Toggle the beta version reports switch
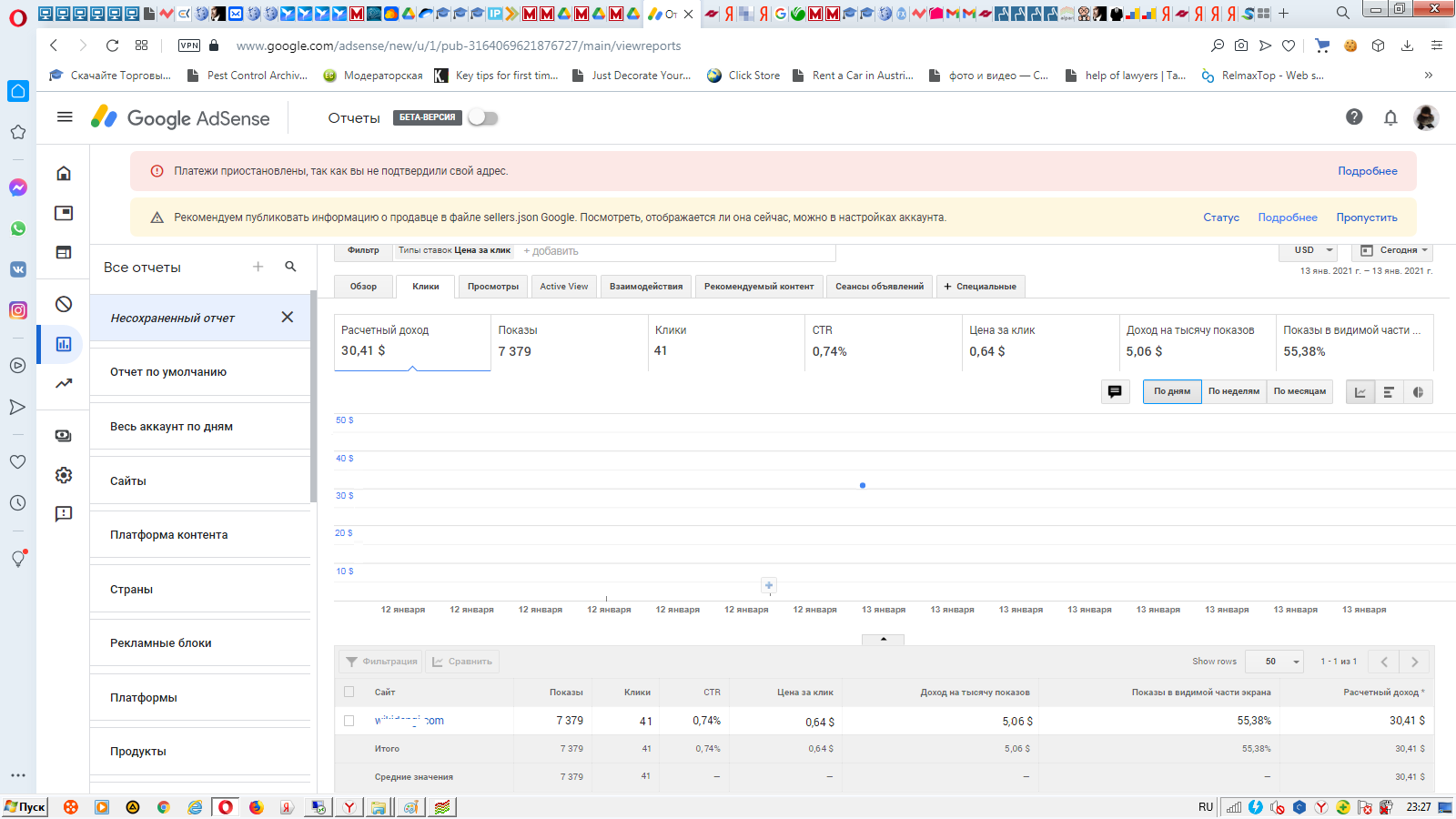 tap(482, 118)
